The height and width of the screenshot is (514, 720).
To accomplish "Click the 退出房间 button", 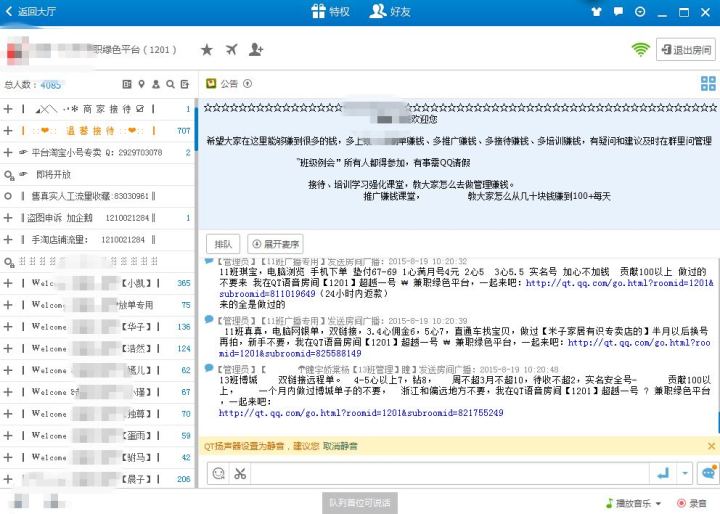I will point(685,49).
